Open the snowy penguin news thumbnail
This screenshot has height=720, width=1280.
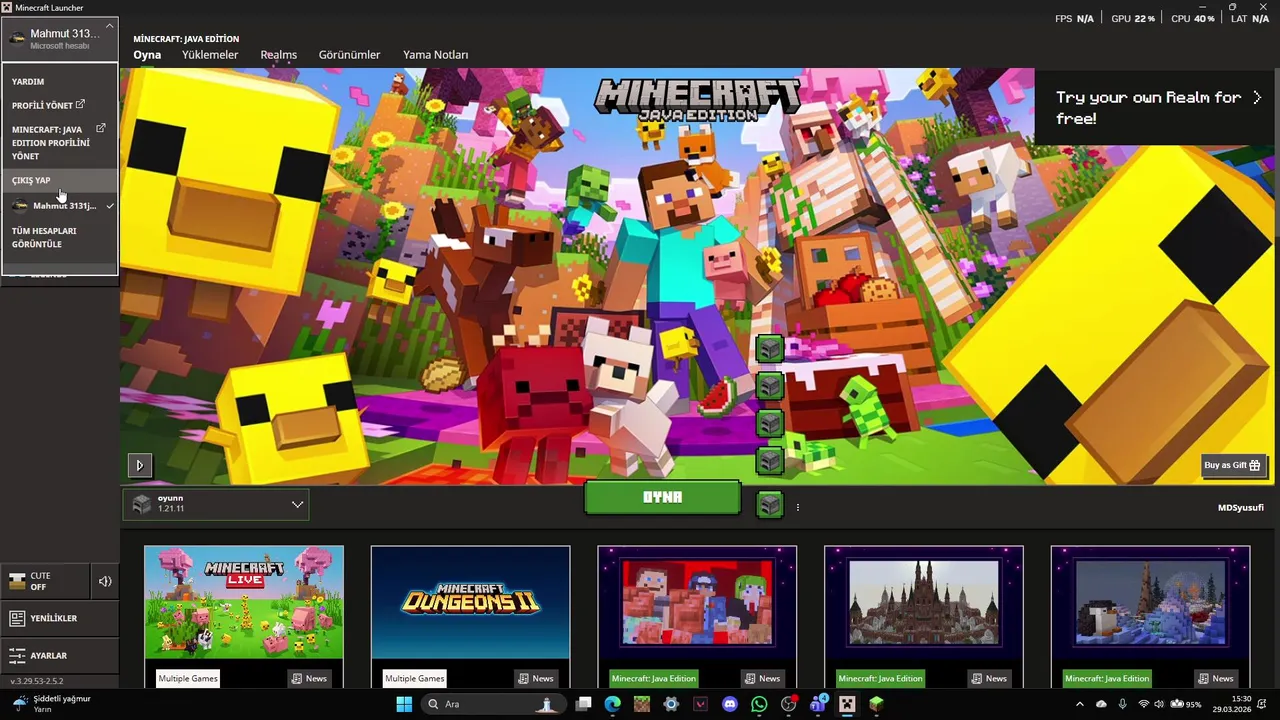1150,602
